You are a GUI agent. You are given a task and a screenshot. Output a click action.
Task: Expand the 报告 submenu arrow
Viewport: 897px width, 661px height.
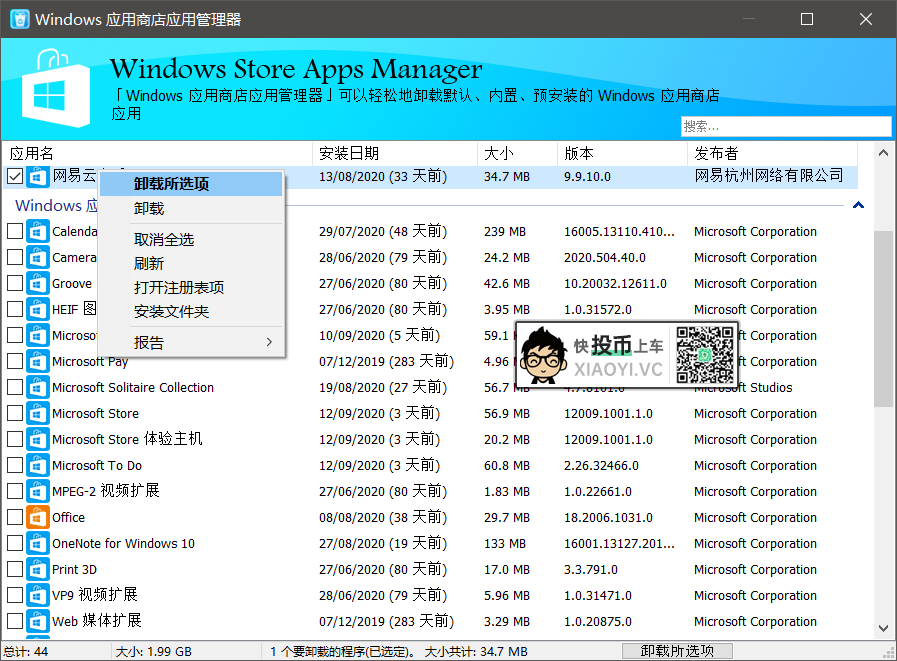(269, 343)
